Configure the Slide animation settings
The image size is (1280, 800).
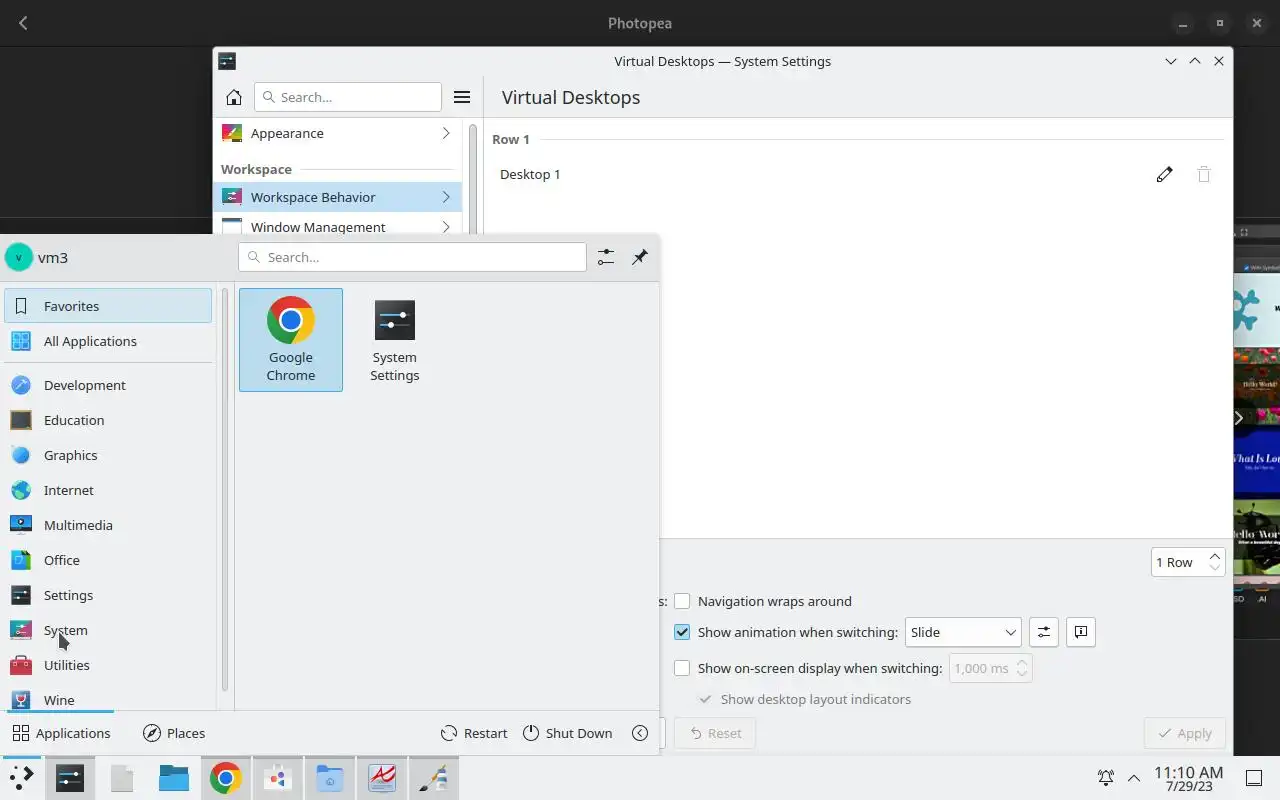1043,632
